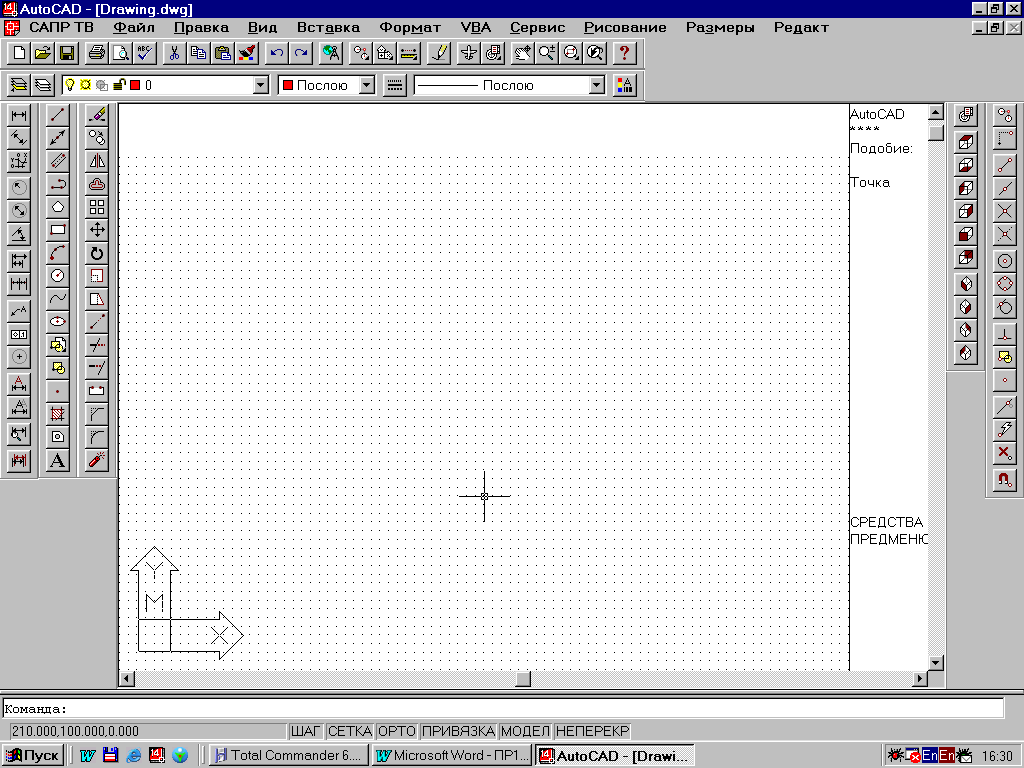
Task: Save the drawing with the floppy disk icon
Action: (x=67, y=53)
